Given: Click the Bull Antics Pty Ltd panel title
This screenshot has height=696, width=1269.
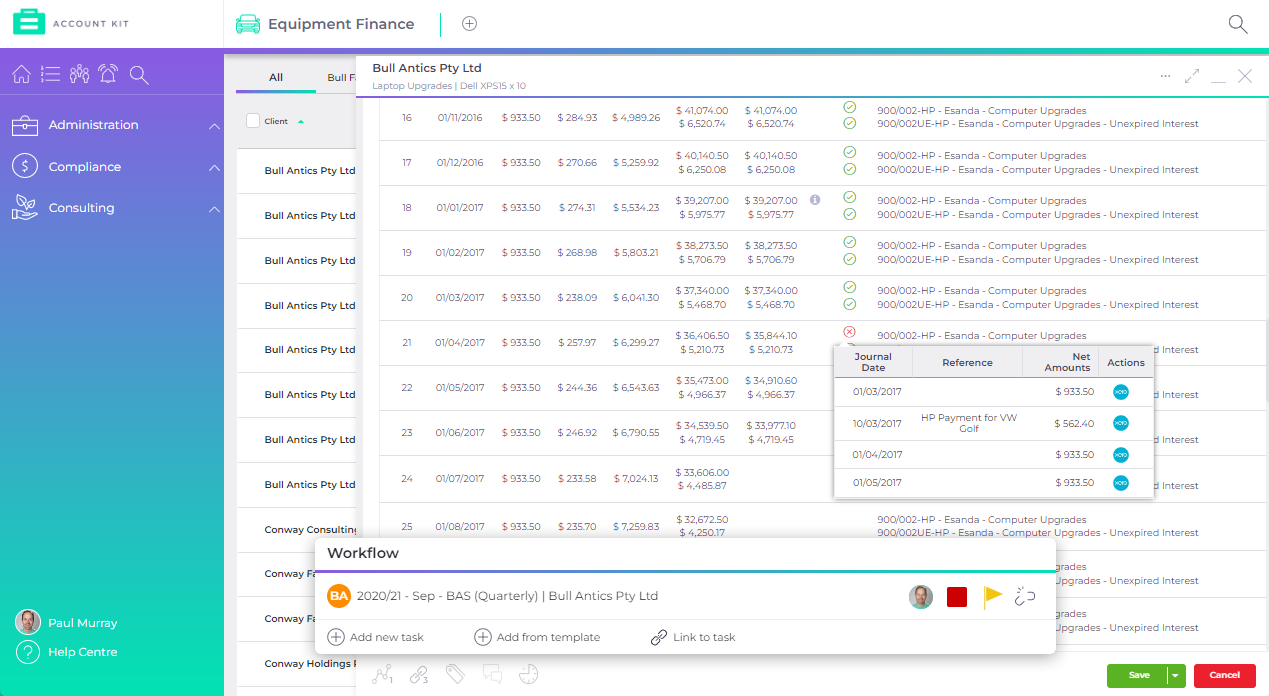Looking at the screenshot, I should pos(427,68).
